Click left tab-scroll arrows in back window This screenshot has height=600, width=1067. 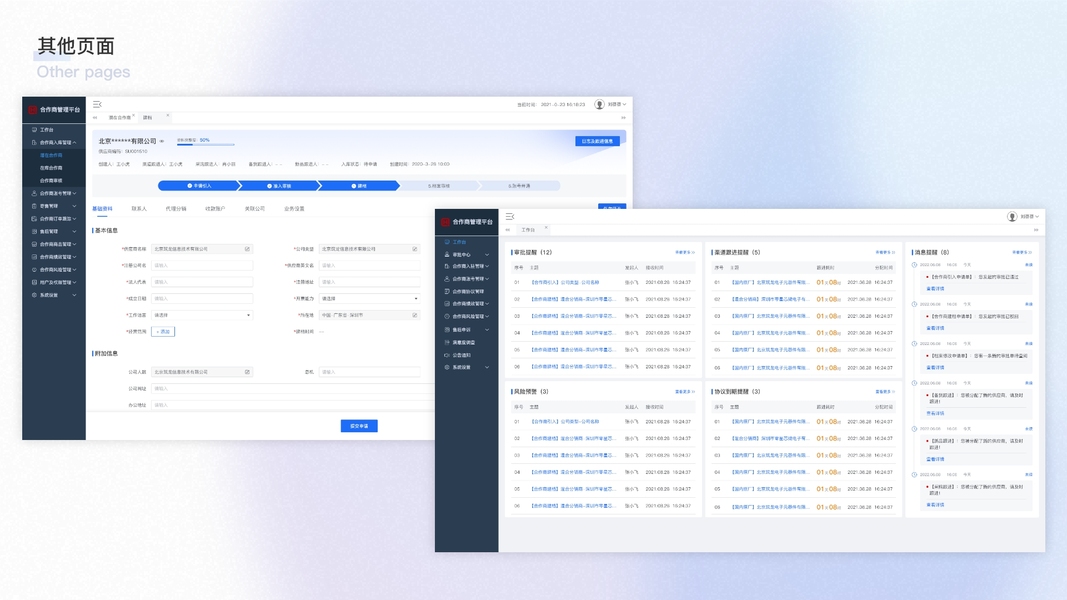[x=95, y=118]
